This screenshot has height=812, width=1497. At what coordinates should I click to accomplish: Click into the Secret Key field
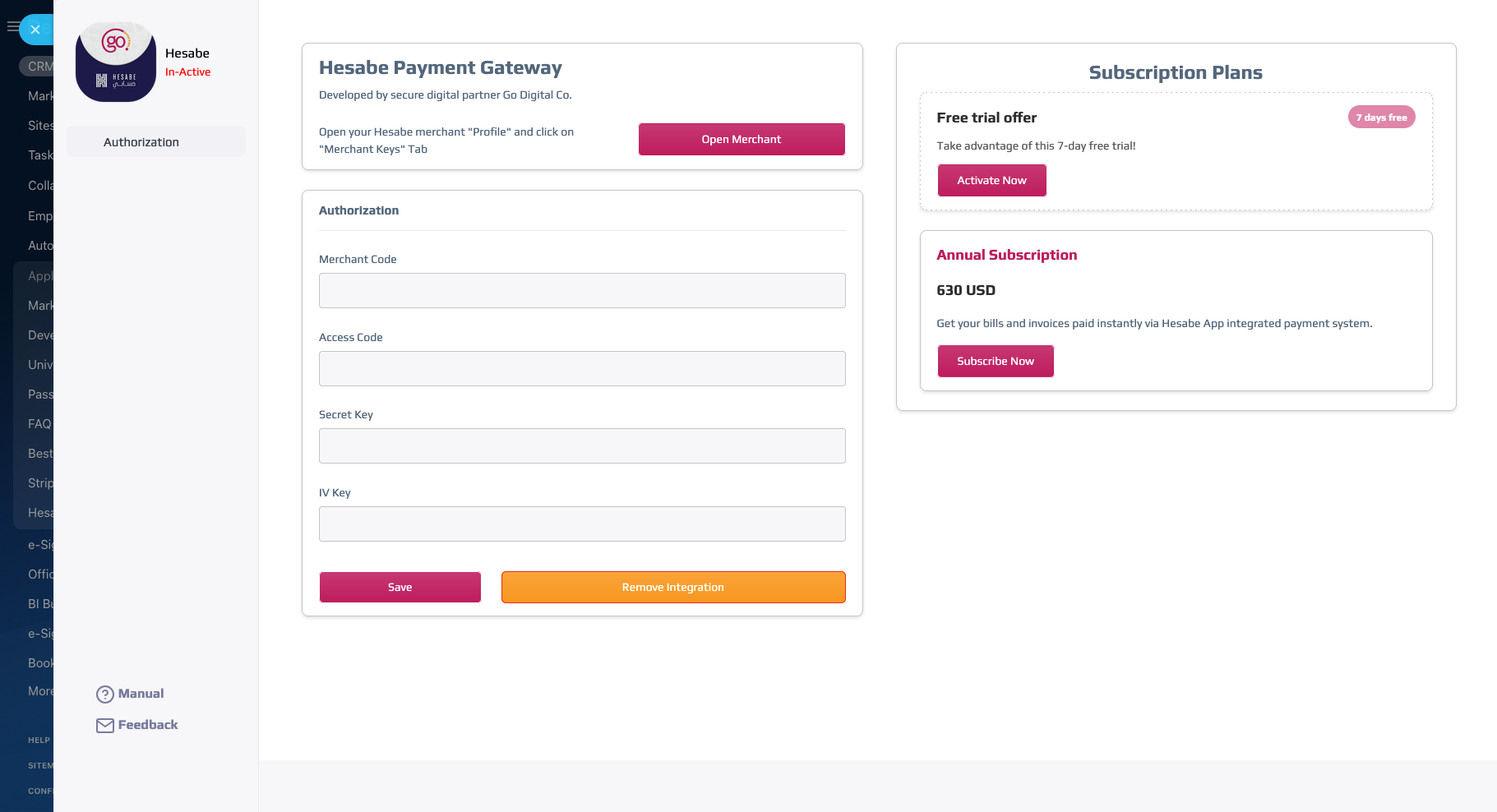(582, 446)
